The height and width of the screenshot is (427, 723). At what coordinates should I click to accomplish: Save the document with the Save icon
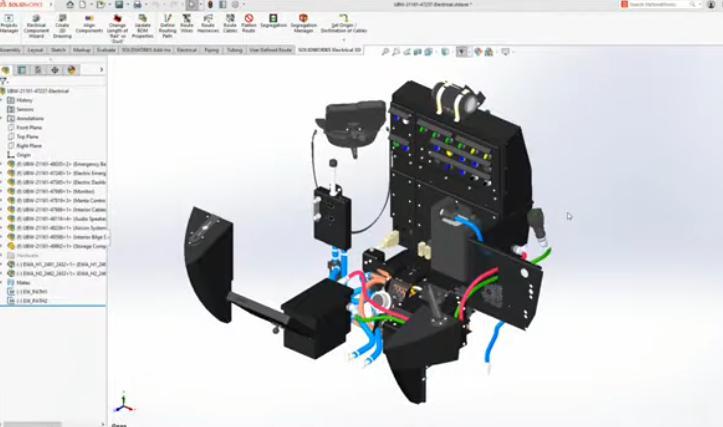[119, 5]
